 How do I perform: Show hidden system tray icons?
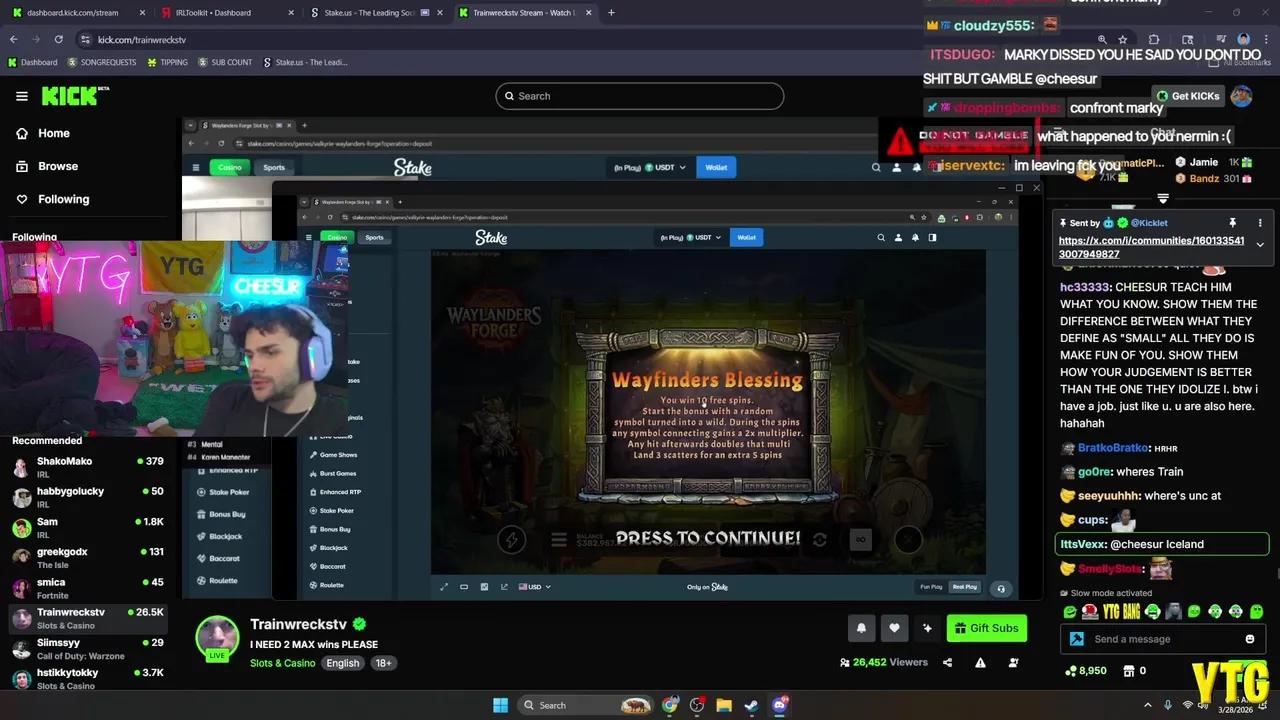(1147, 705)
